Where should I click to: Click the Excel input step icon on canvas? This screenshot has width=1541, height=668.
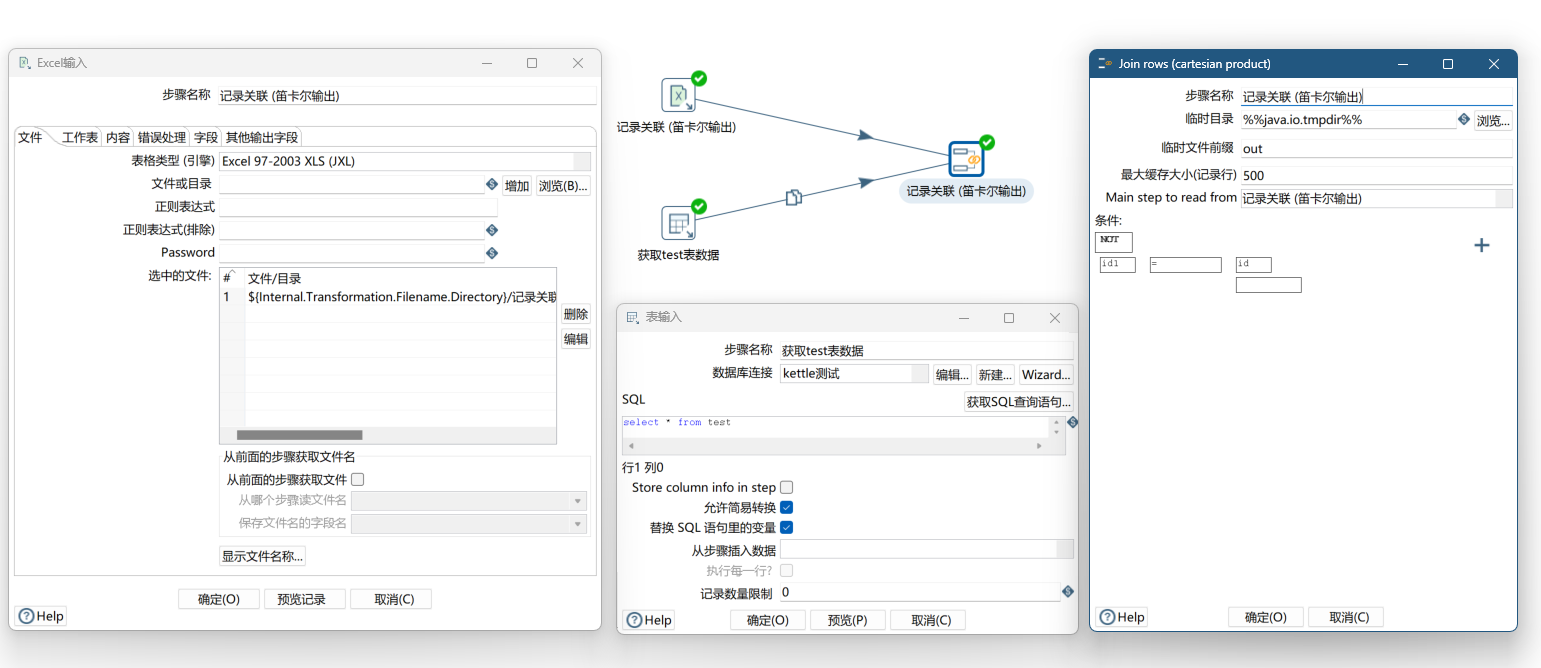pyautogui.click(x=678, y=96)
